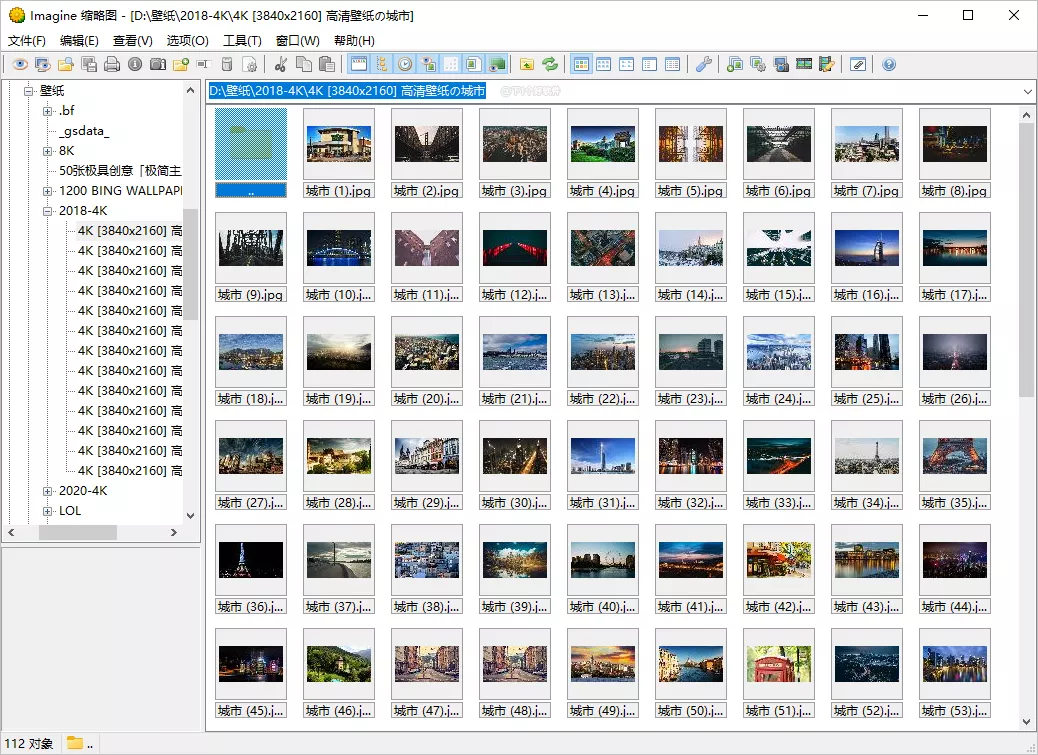The width and height of the screenshot is (1038, 755).
Task: Click the go up one folder icon
Action: tap(527, 64)
